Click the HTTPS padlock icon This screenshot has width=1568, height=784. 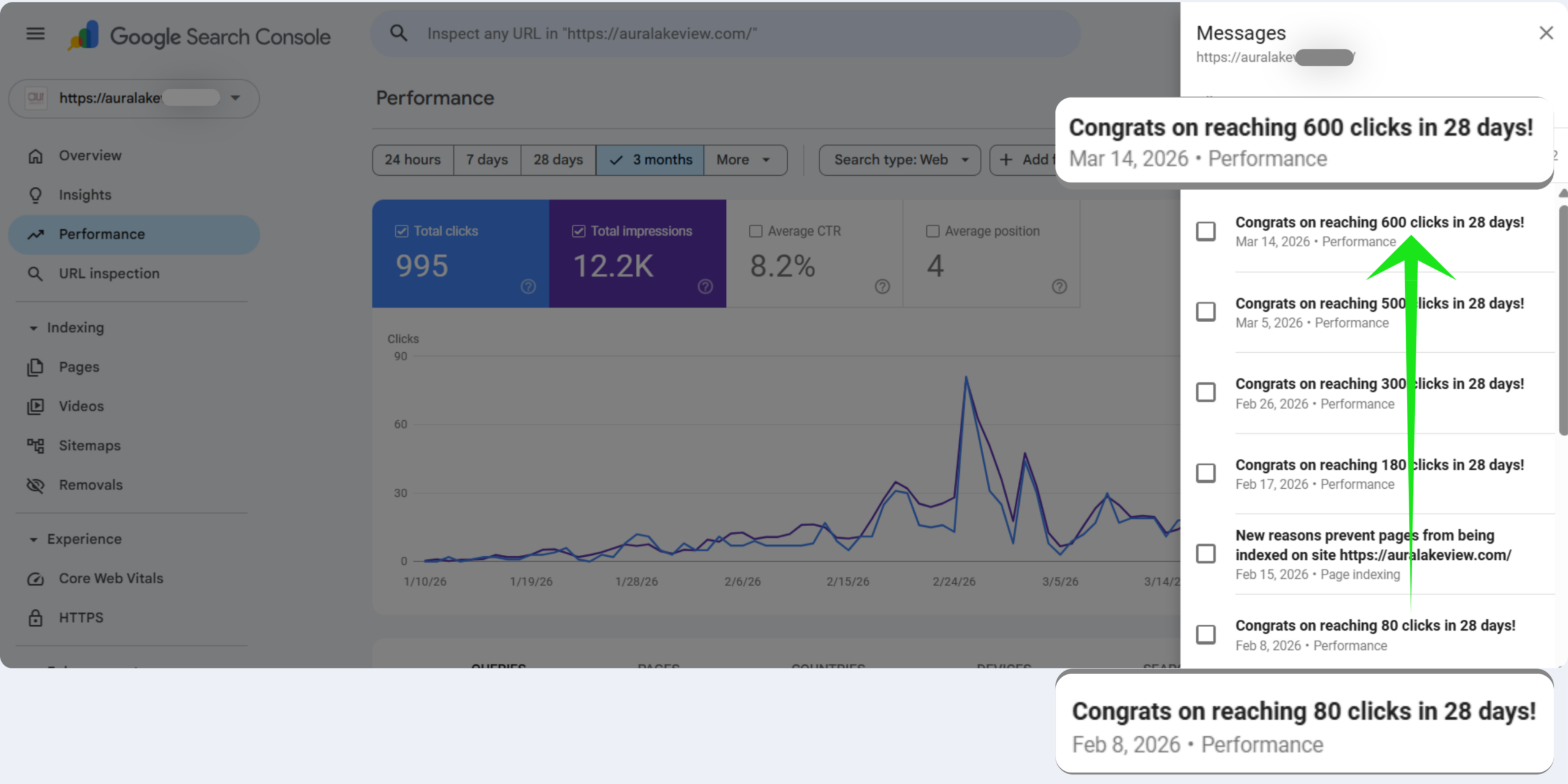click(36, 618)
